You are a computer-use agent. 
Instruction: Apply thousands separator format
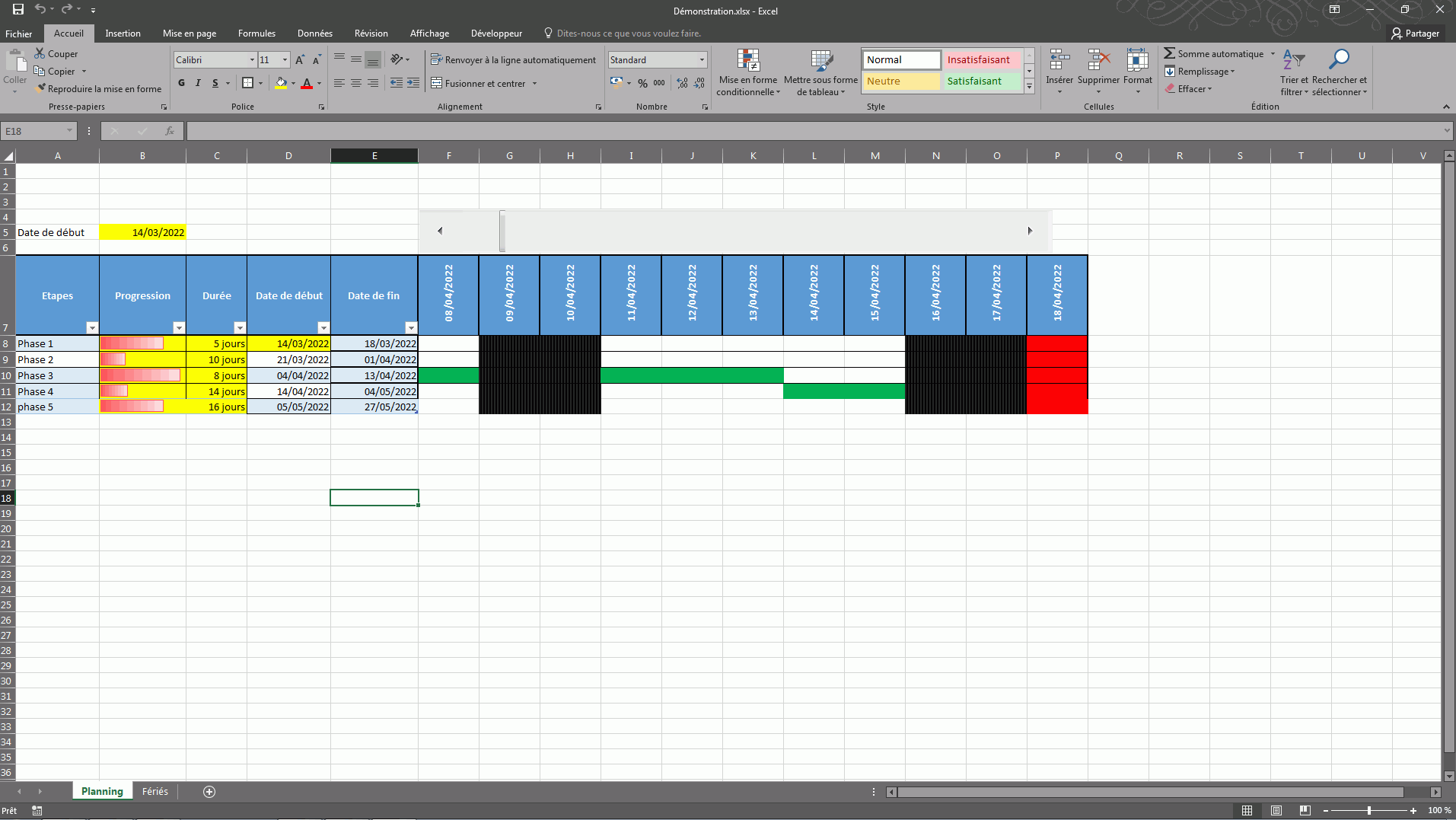[x=659, y=83]
